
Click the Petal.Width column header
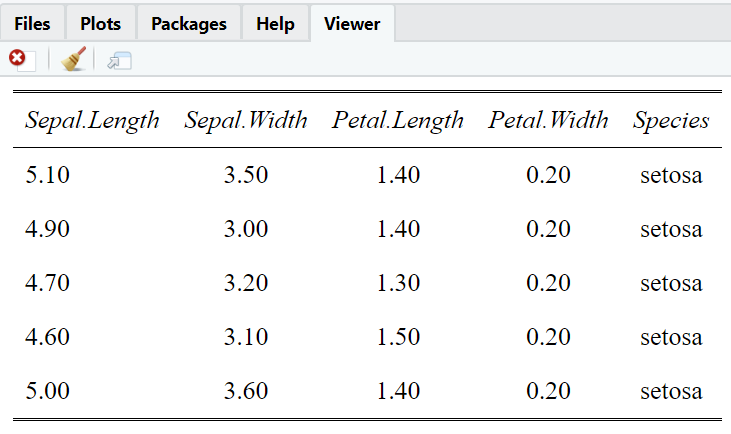tap(548, 121)
